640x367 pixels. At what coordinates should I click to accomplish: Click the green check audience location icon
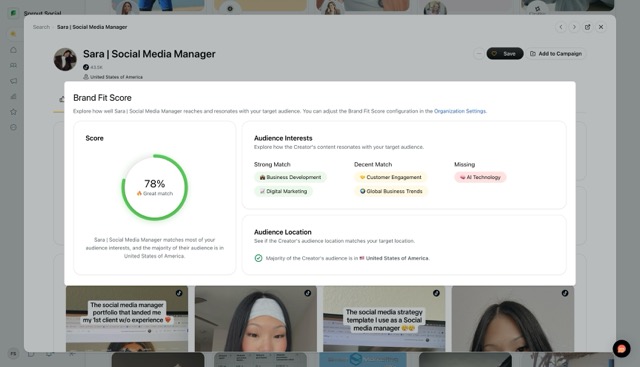tap(258, 258)
